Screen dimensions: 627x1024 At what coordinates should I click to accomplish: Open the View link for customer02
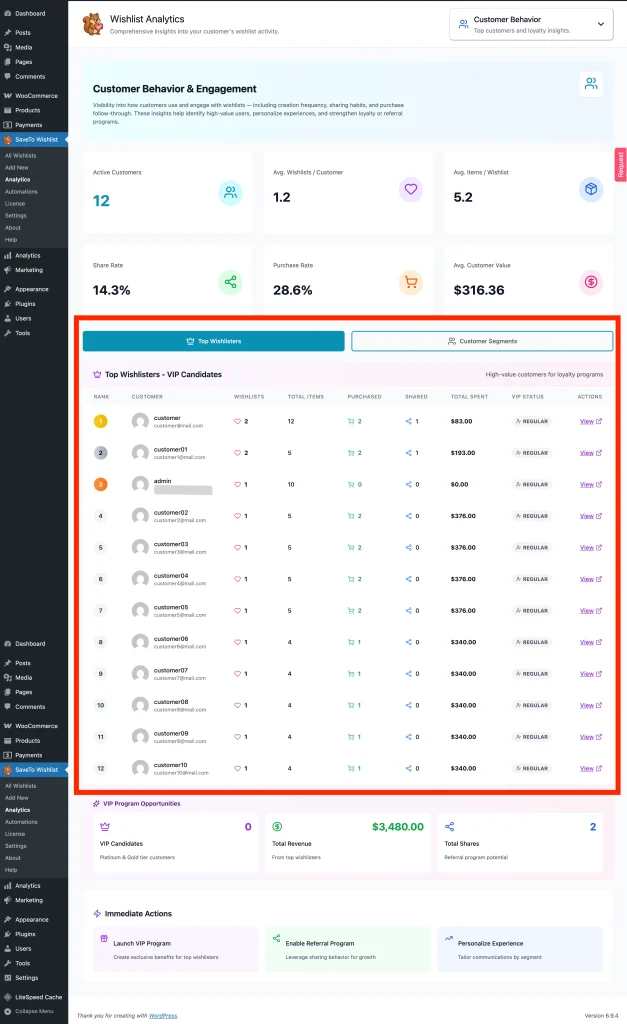click(x=590, y=516)
